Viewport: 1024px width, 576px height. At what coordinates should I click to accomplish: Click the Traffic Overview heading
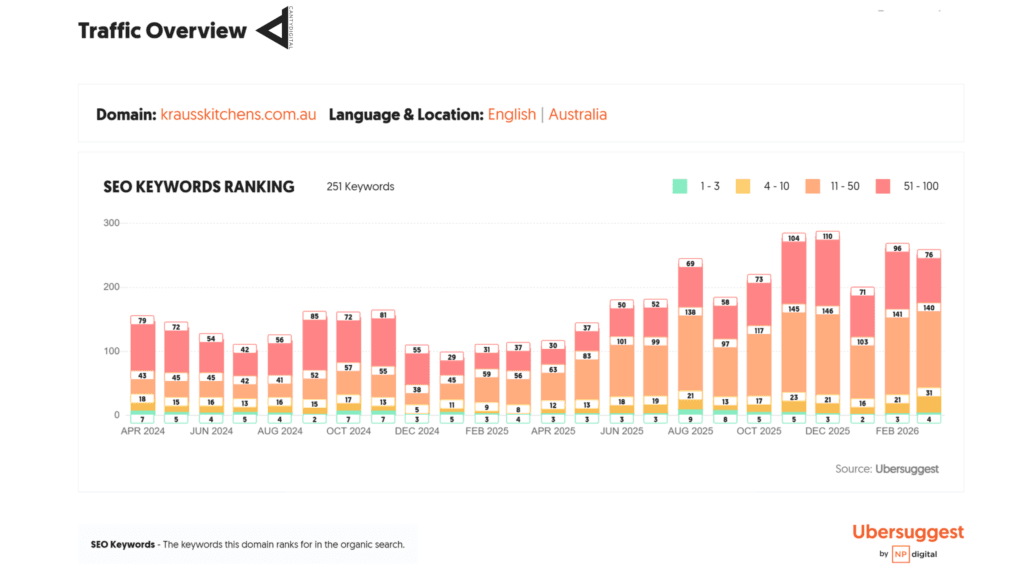(x=163, y=31)
